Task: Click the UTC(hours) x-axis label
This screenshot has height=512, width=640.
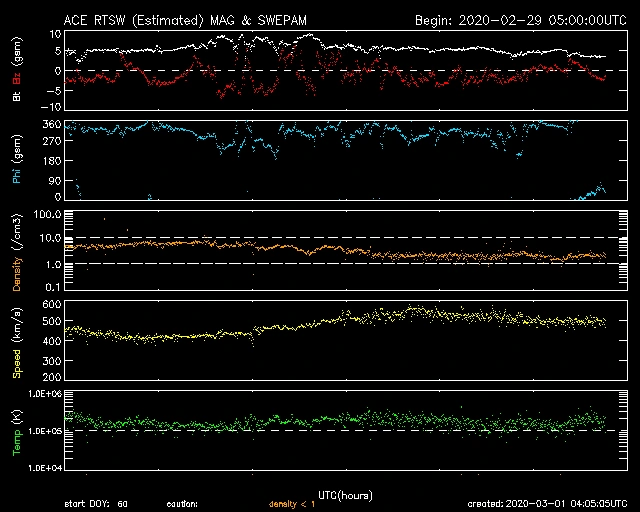Action: tap(347, 495)
